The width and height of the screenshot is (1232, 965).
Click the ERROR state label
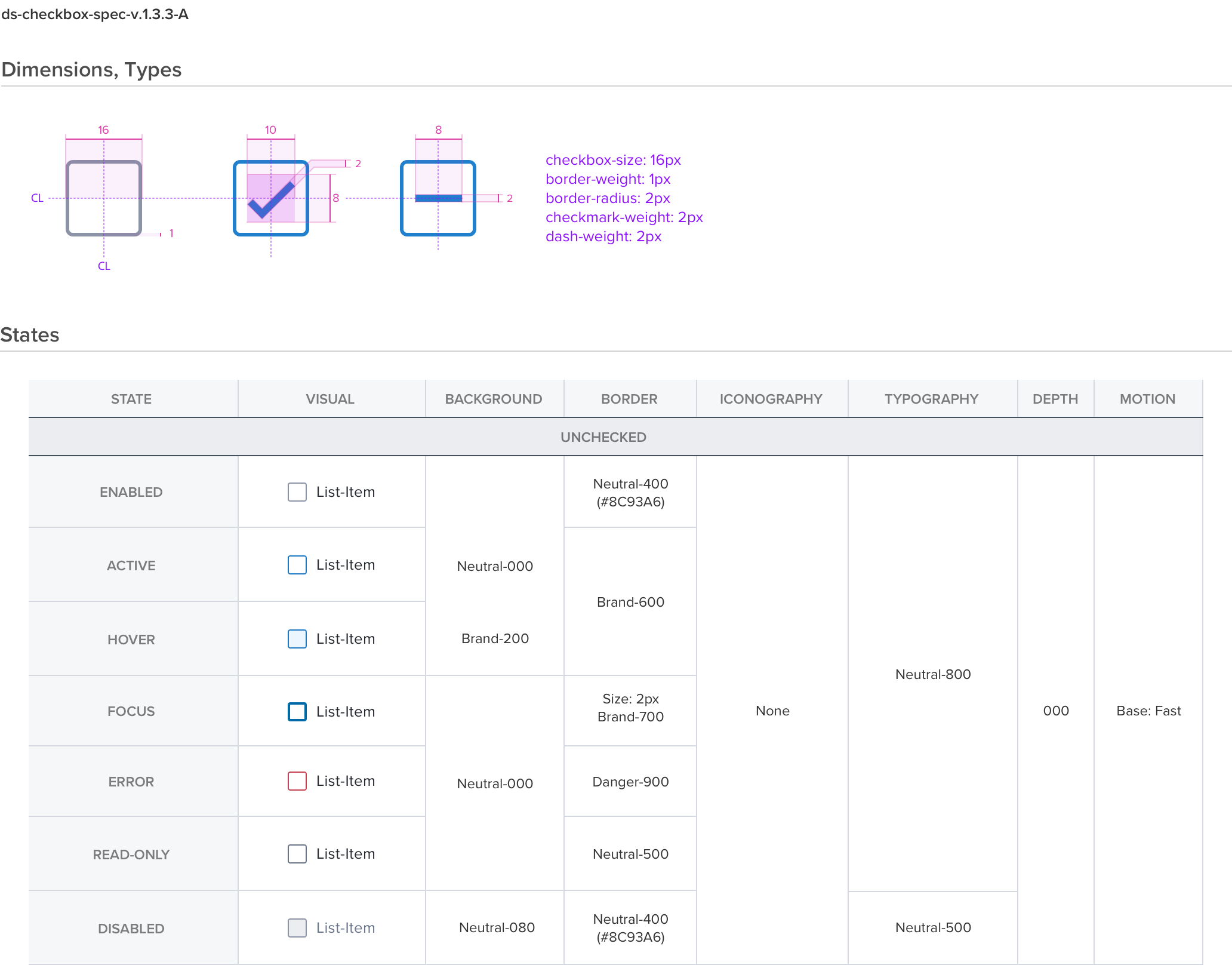(x=131, y=782)
